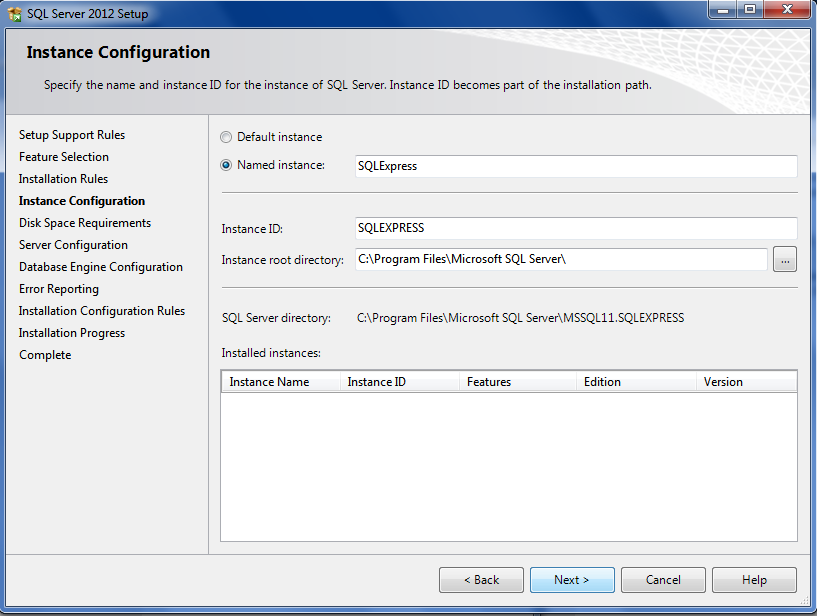Screen dimensions: 817x616
Task: Click the Version column header
Action: [x=746, y=382]
